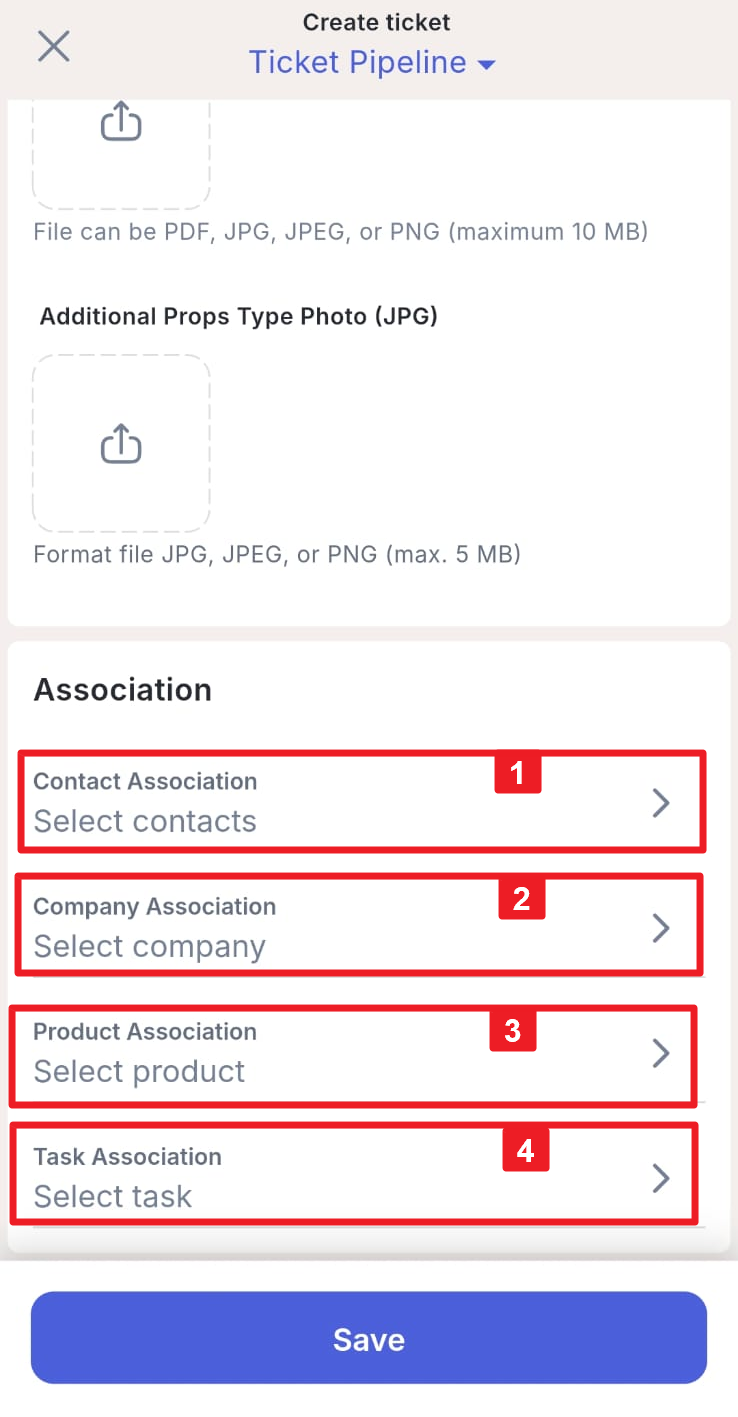Click the red number 4 badge
This screenshot has width=738, height=1417.
(x=525, y=1152)
